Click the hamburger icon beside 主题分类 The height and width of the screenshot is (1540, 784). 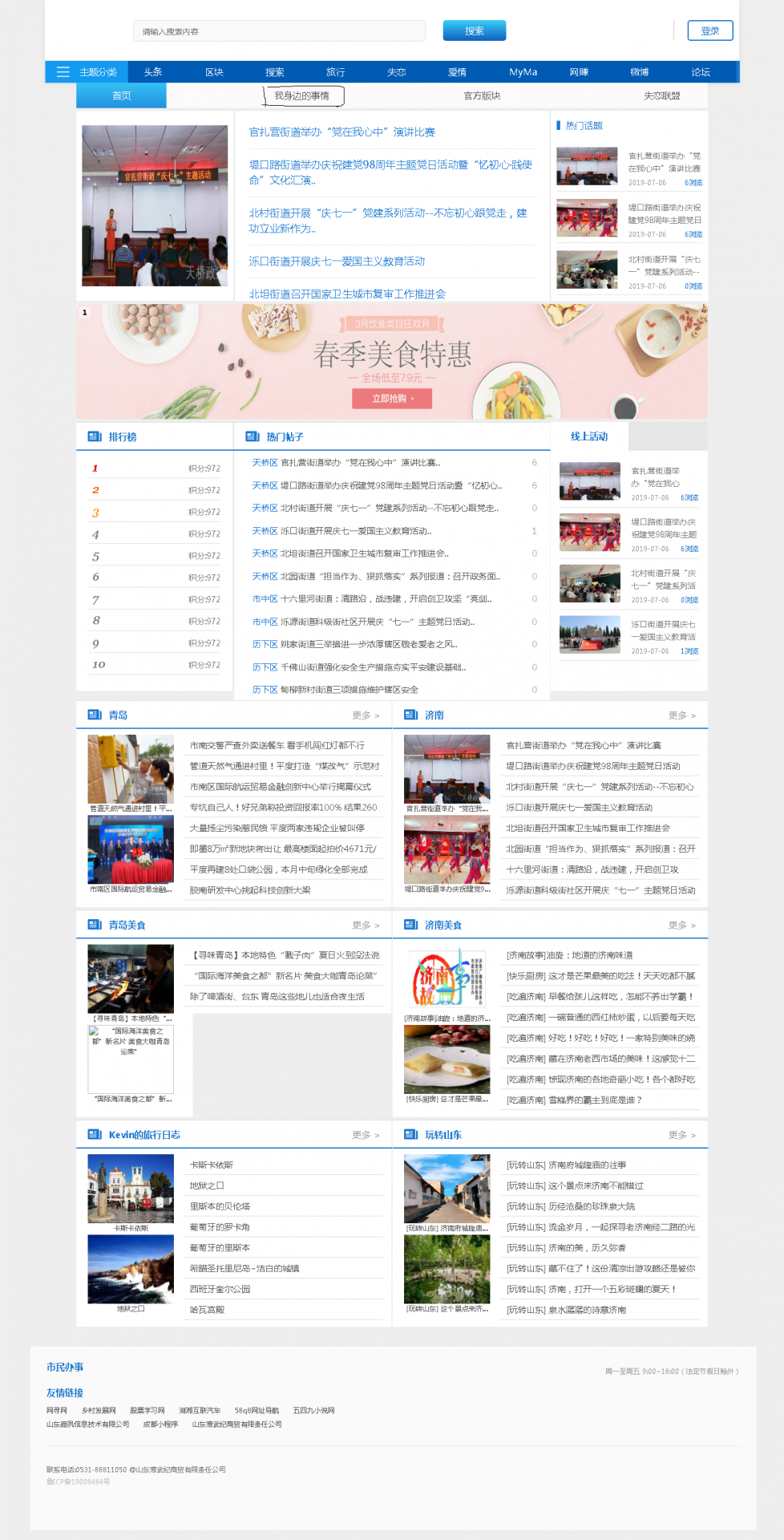[63, 72]
